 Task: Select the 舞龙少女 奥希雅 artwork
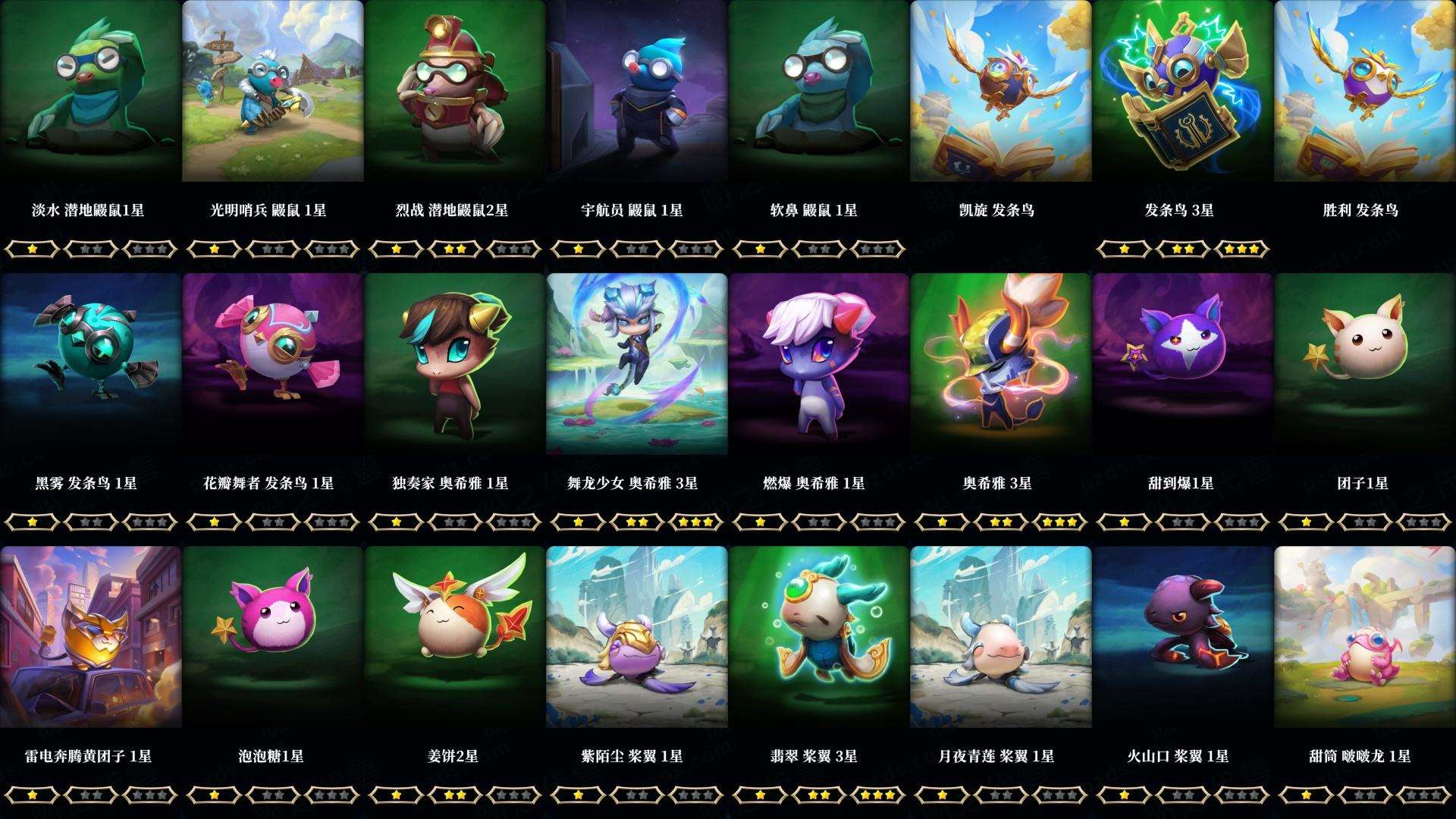click(637, 364)
